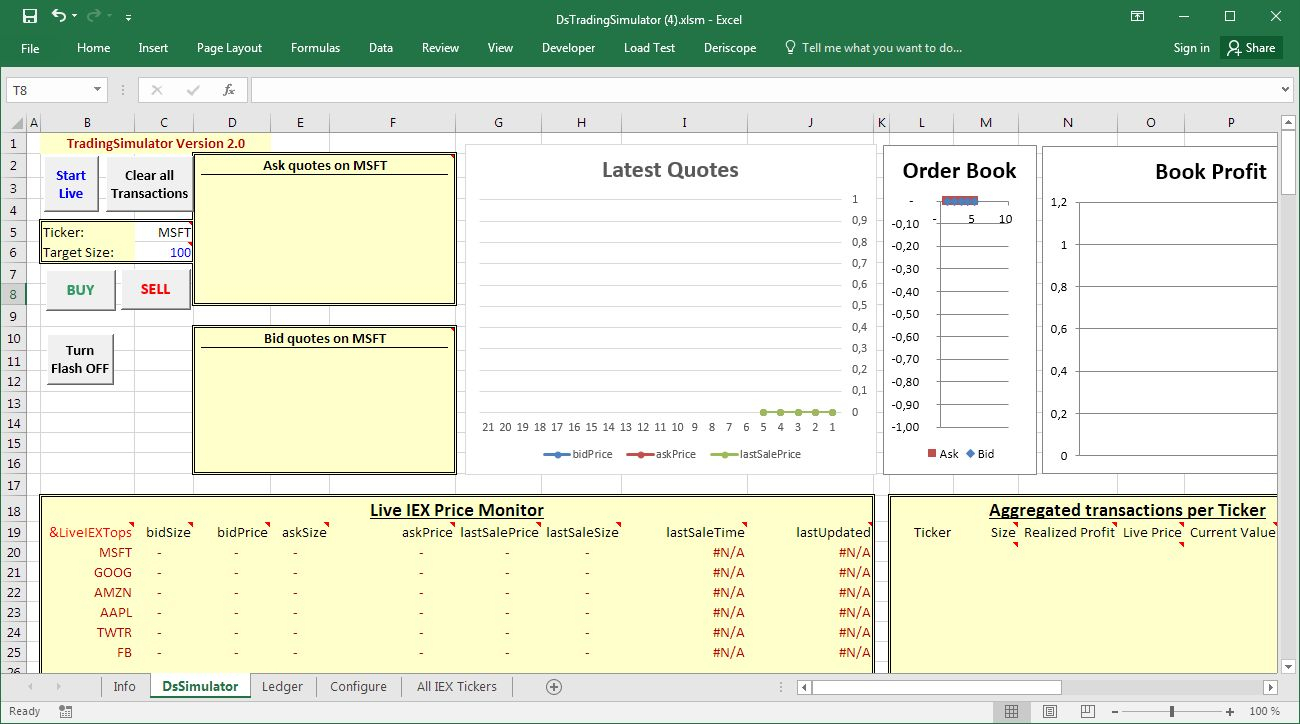The height and width of the screenshot is (724, 1300).
Task: Toggle live feed with the Start Live button
Action: [71, 184]
